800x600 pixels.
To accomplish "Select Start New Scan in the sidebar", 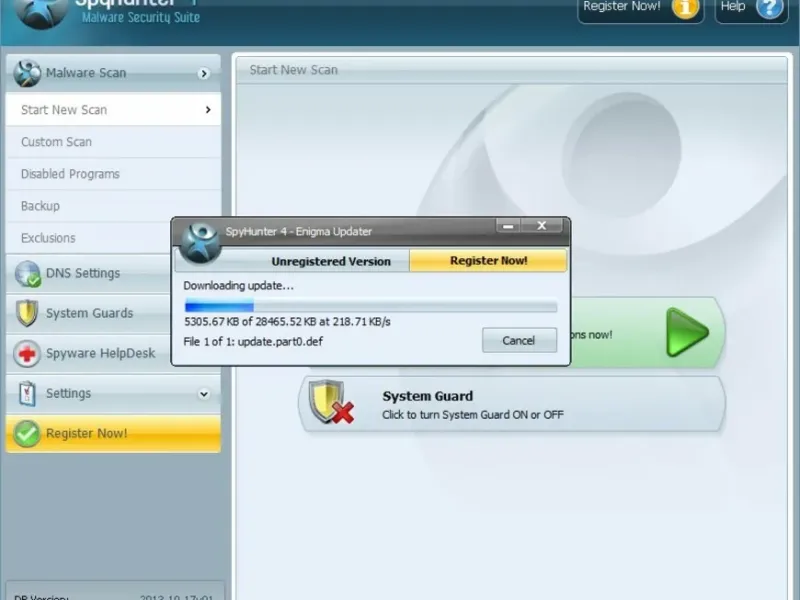I will [113, 110].
